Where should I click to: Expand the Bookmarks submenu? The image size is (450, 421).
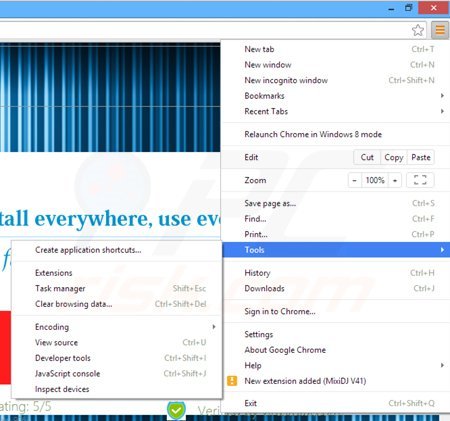click(336, 96)
